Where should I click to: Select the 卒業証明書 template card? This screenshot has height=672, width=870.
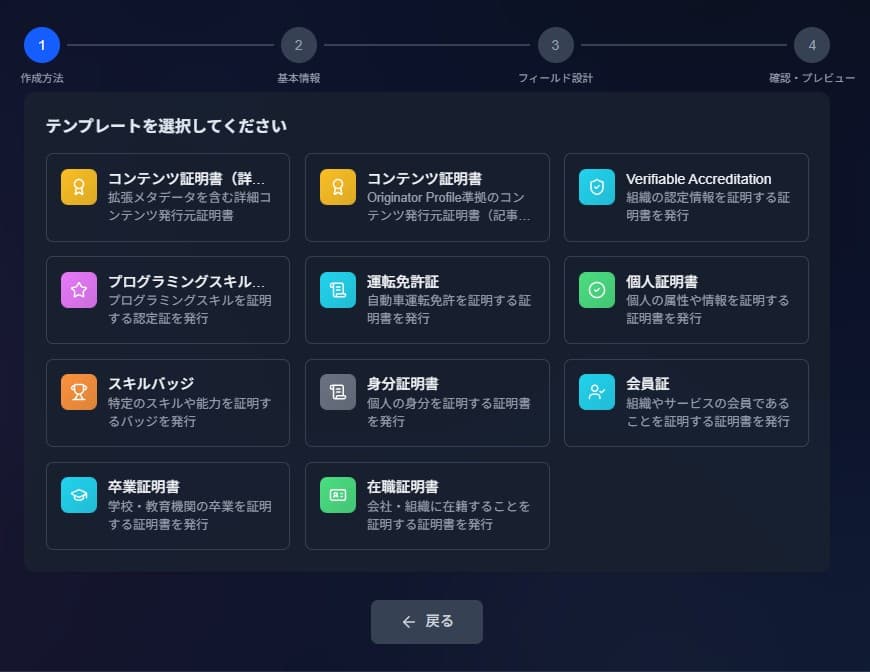click(167, 505)
